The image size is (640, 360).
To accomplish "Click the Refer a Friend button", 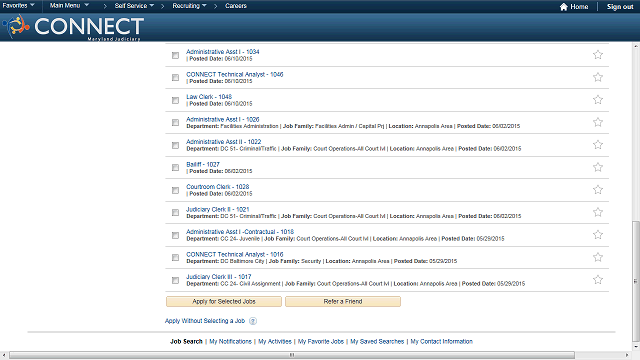I will click(x=343, y=302).
